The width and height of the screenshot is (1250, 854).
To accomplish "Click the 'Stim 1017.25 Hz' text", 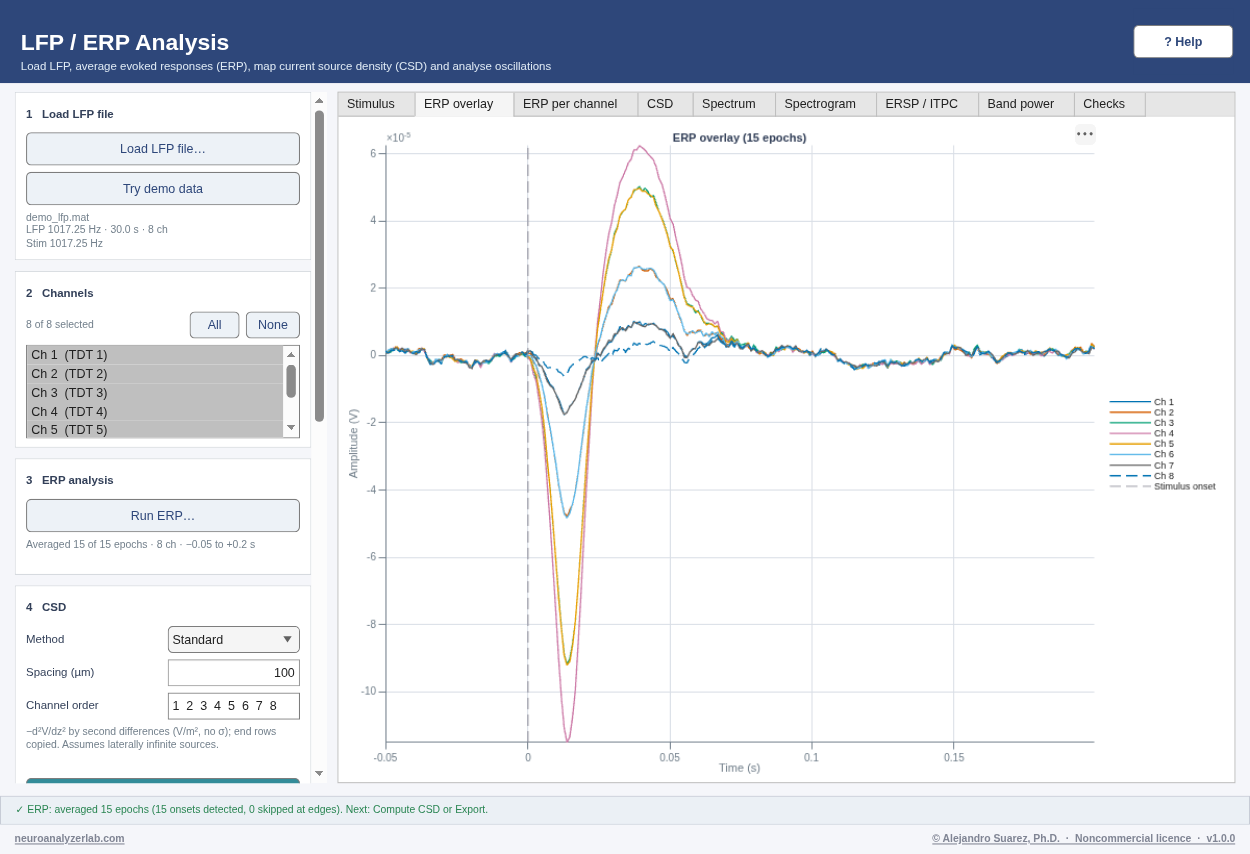I will 64,243.
